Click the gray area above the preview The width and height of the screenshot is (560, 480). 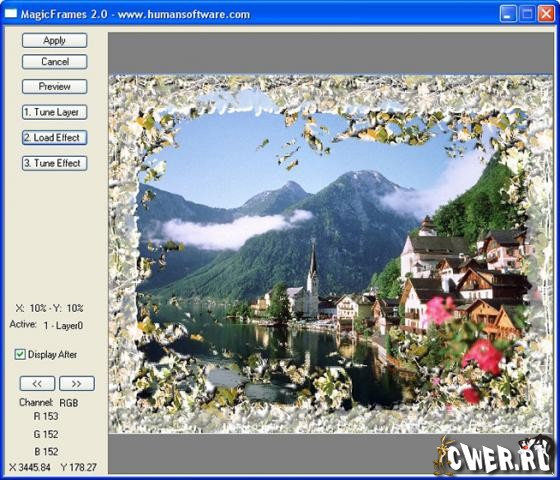pos(330,53)
